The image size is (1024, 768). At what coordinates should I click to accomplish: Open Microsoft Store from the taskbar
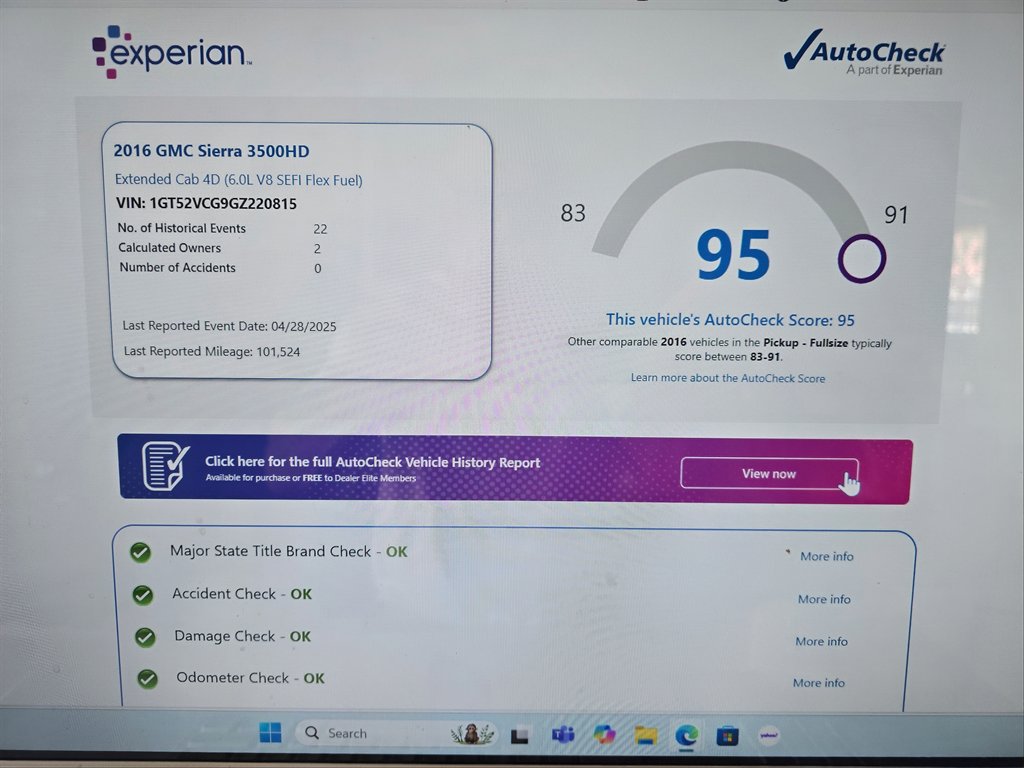(727, 736)
